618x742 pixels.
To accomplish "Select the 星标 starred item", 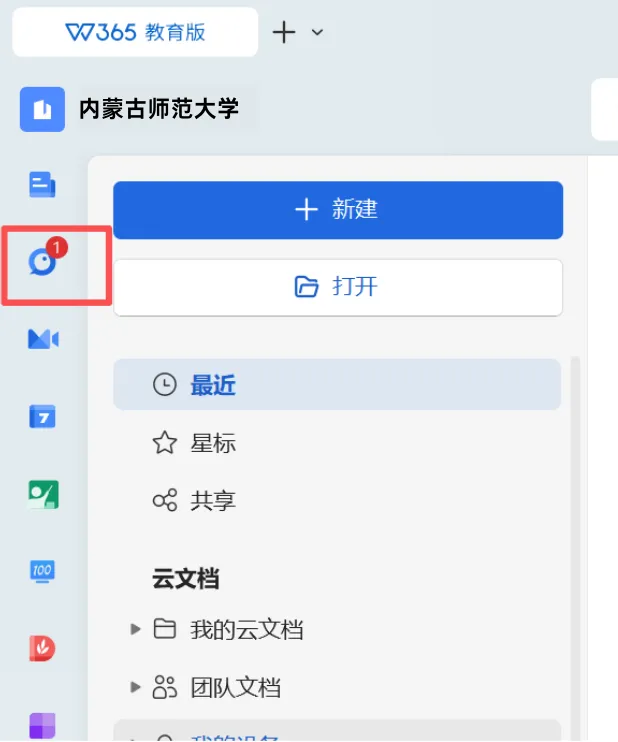I will coord(337,443).
